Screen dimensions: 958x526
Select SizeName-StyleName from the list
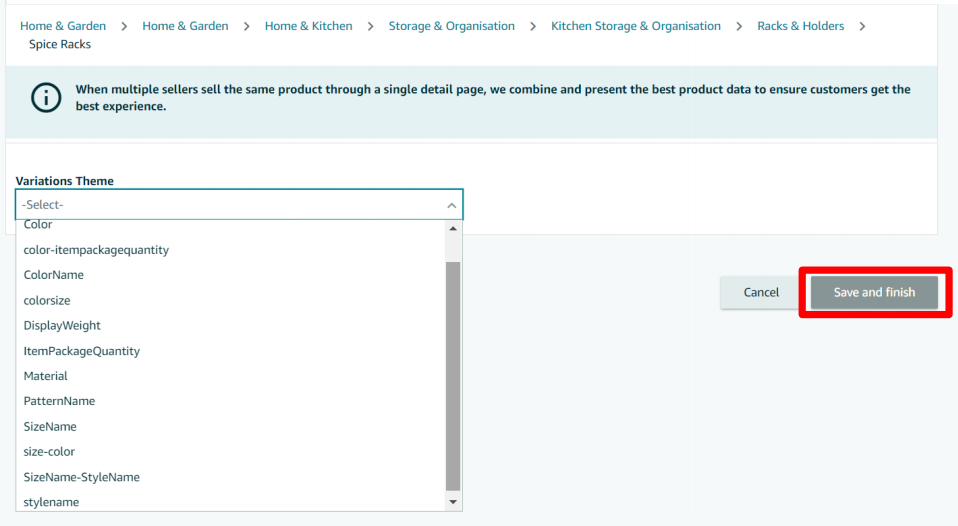tap(82, 477)
